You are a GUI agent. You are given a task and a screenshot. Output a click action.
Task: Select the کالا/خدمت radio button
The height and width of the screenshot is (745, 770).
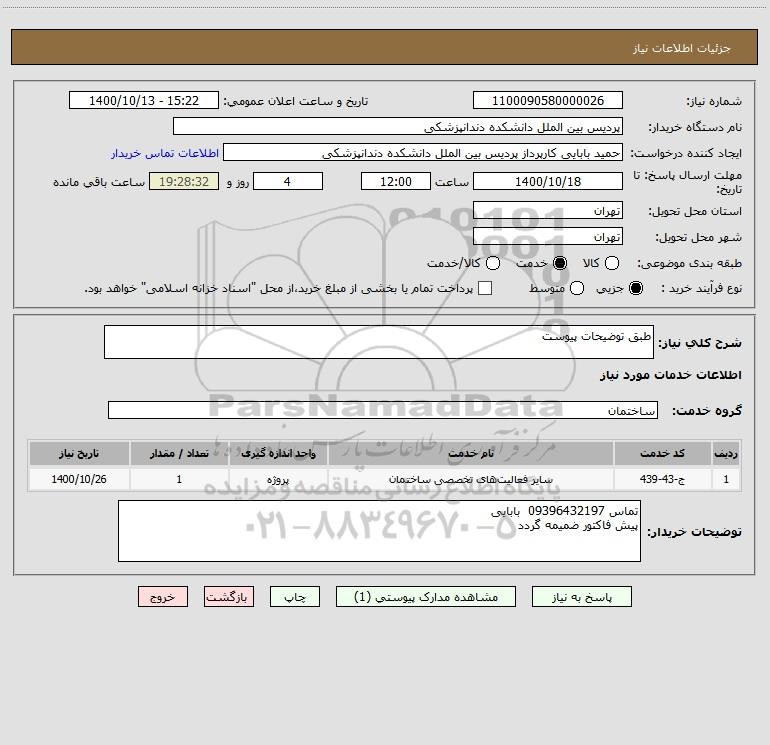493,263
